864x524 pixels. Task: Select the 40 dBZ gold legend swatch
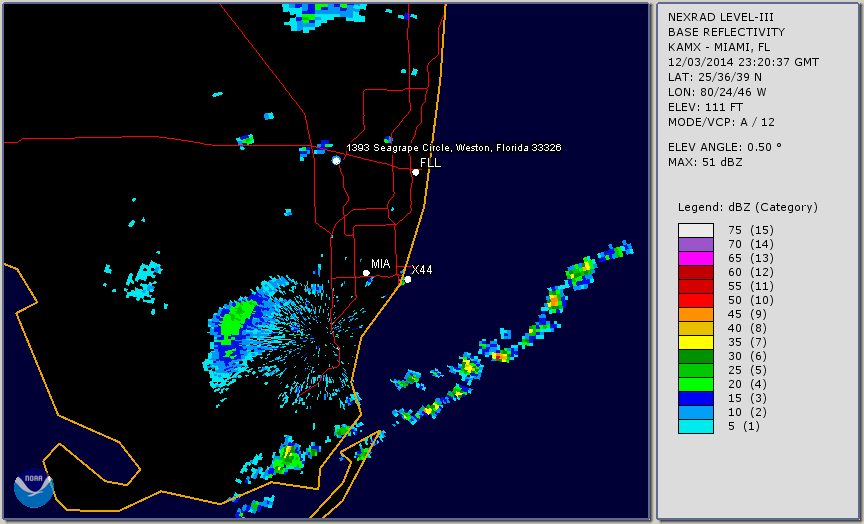696,328
